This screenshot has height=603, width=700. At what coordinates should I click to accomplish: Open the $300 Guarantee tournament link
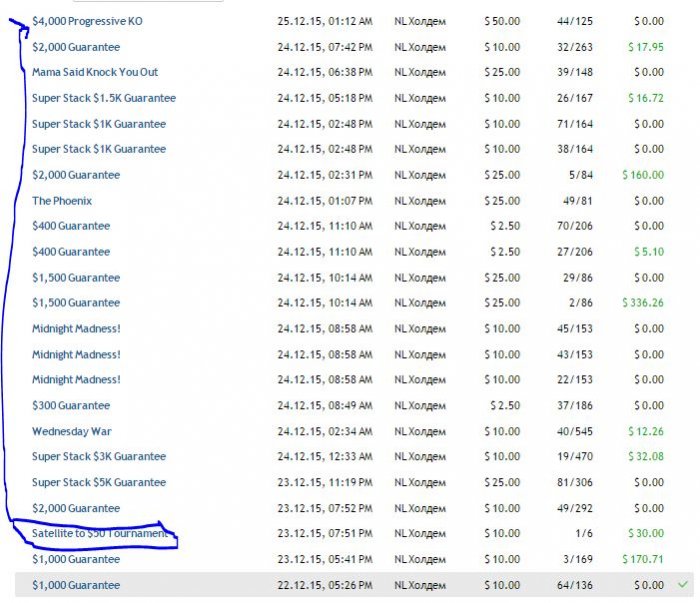coord(71,405)
